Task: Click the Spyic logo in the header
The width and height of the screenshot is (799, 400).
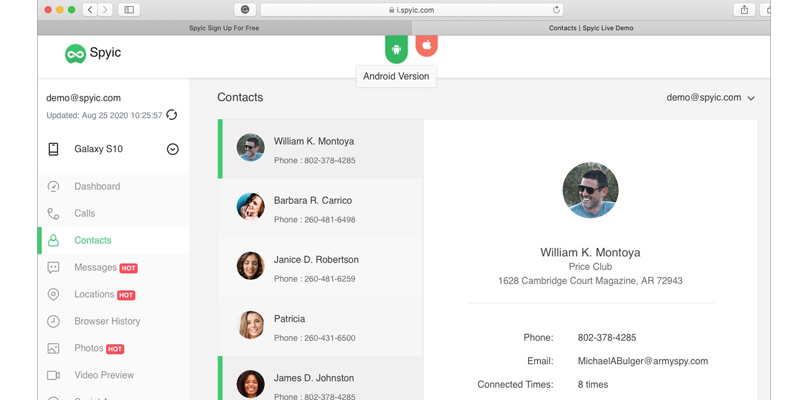Action: tap(93, 53)
